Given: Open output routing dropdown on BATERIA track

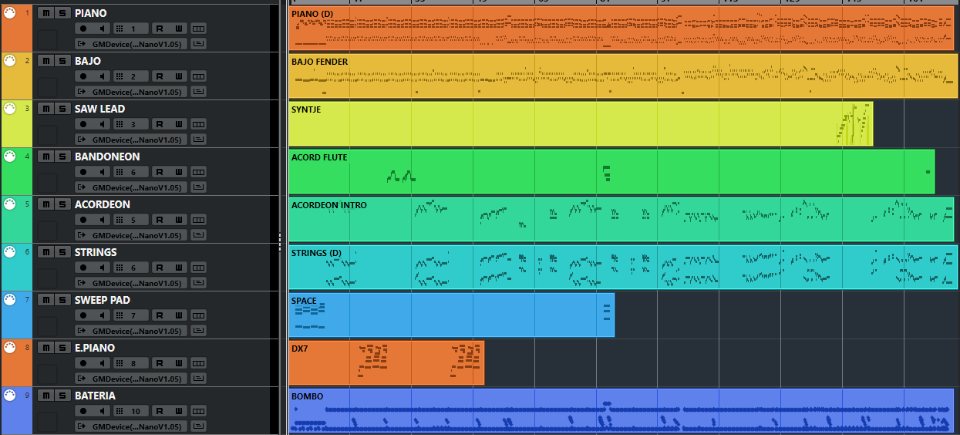Looking at the screenshot, I should coord(131,426).
